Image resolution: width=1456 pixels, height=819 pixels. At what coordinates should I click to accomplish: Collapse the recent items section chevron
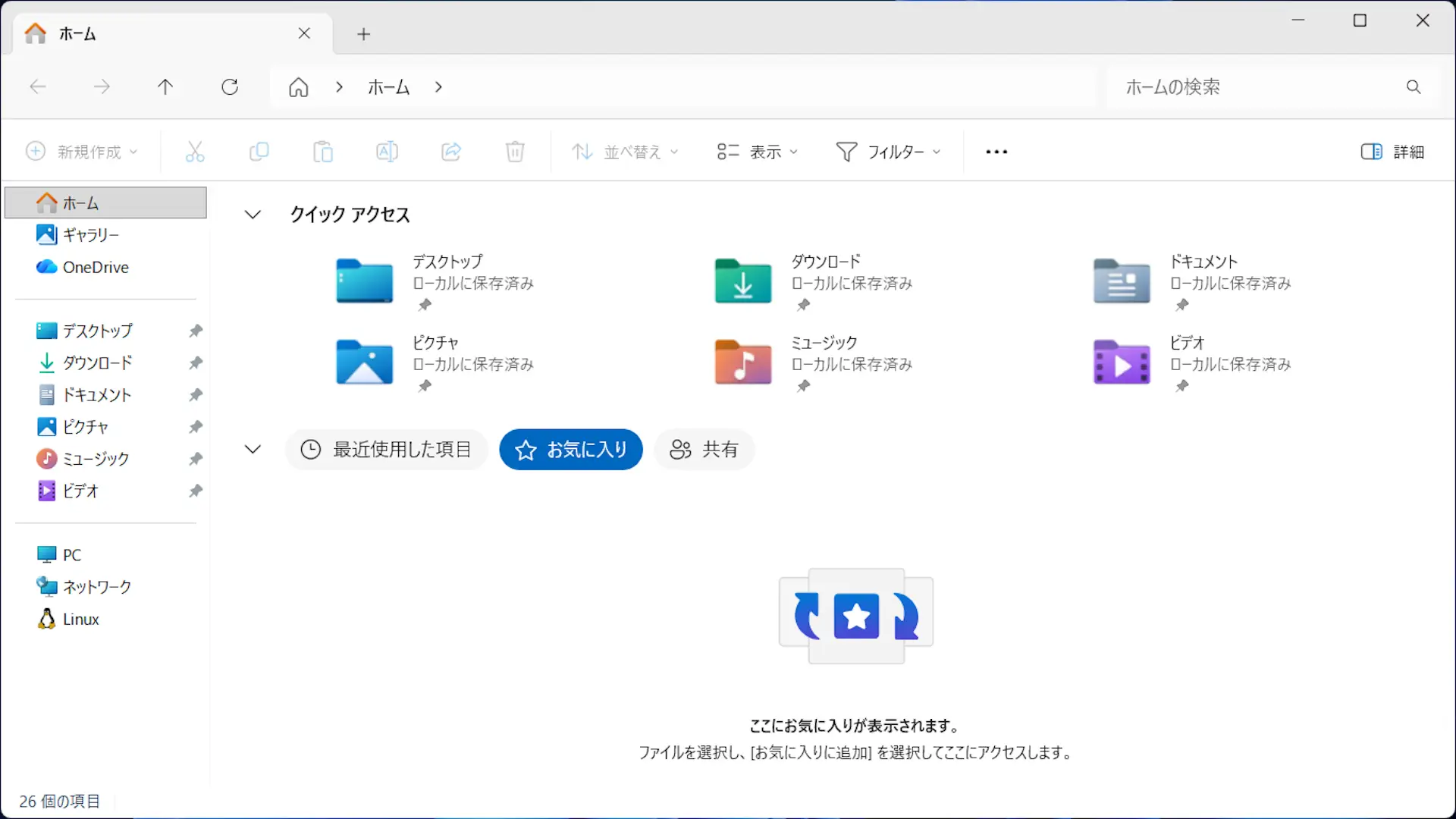coord(253,449)
